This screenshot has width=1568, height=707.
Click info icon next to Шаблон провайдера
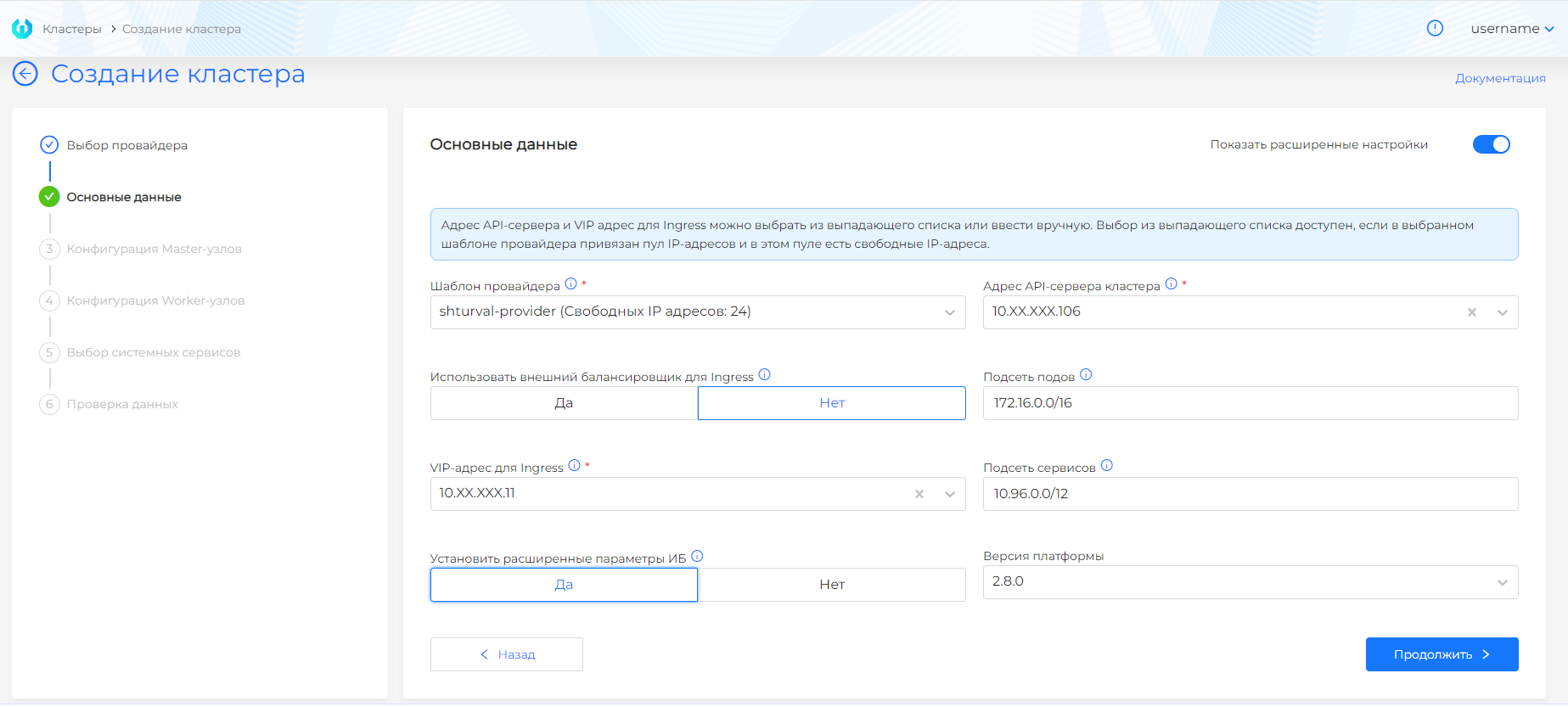coord(570,284)
